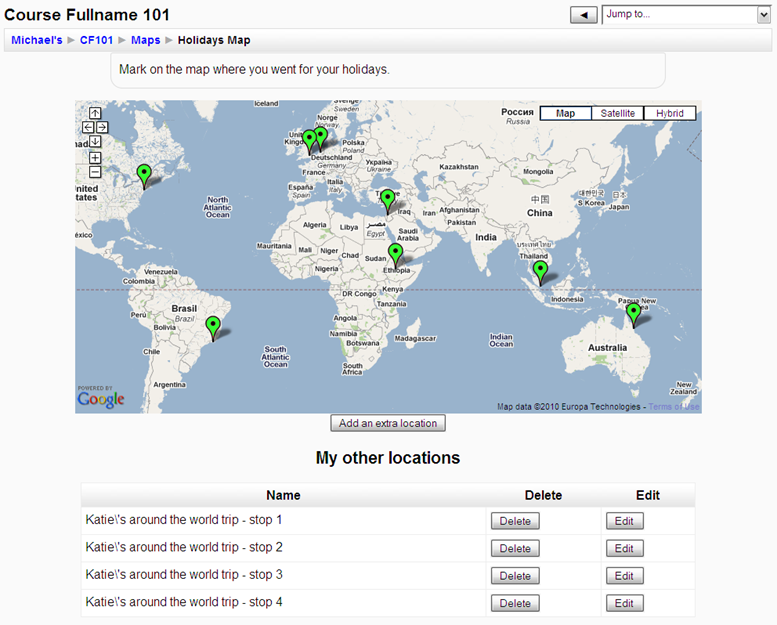The image size is (777, 625).
Task: Go to CF101 in the breadcrumb
Action: click(x=96, y=40)
